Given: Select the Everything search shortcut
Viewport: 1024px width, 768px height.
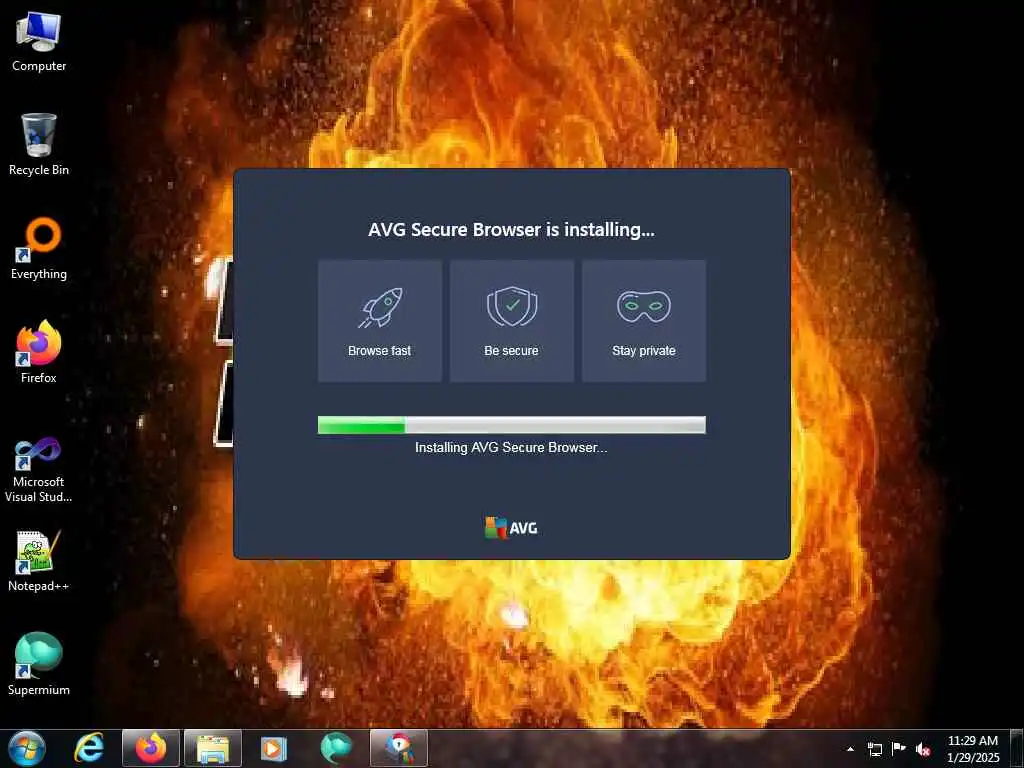Looking at the screenshot, I should click(39, 249).
